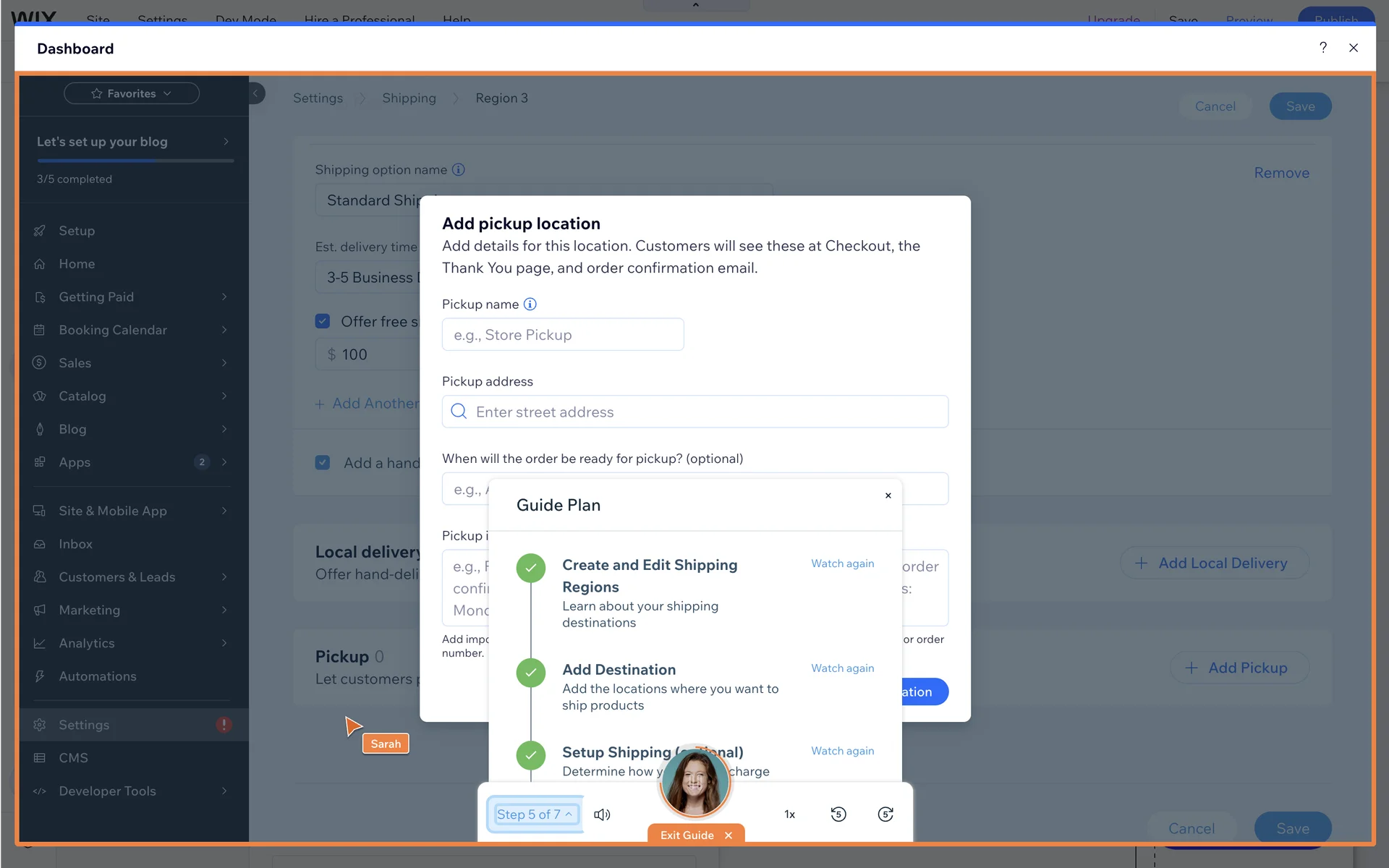Click the Add Pickup button
Screen dimensions: 1389x868
point(1239,668)
